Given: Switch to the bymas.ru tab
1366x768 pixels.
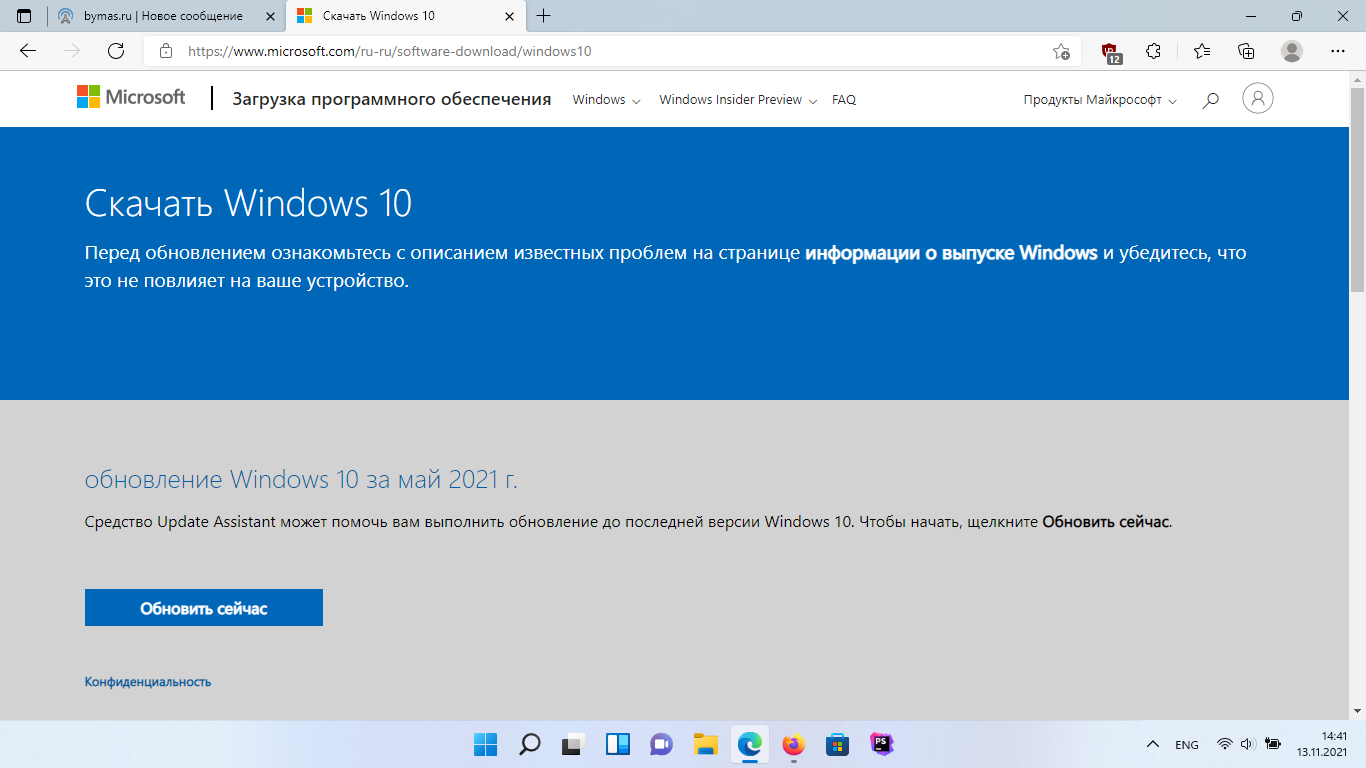Looking at the screenshot, I should [163, 16].
